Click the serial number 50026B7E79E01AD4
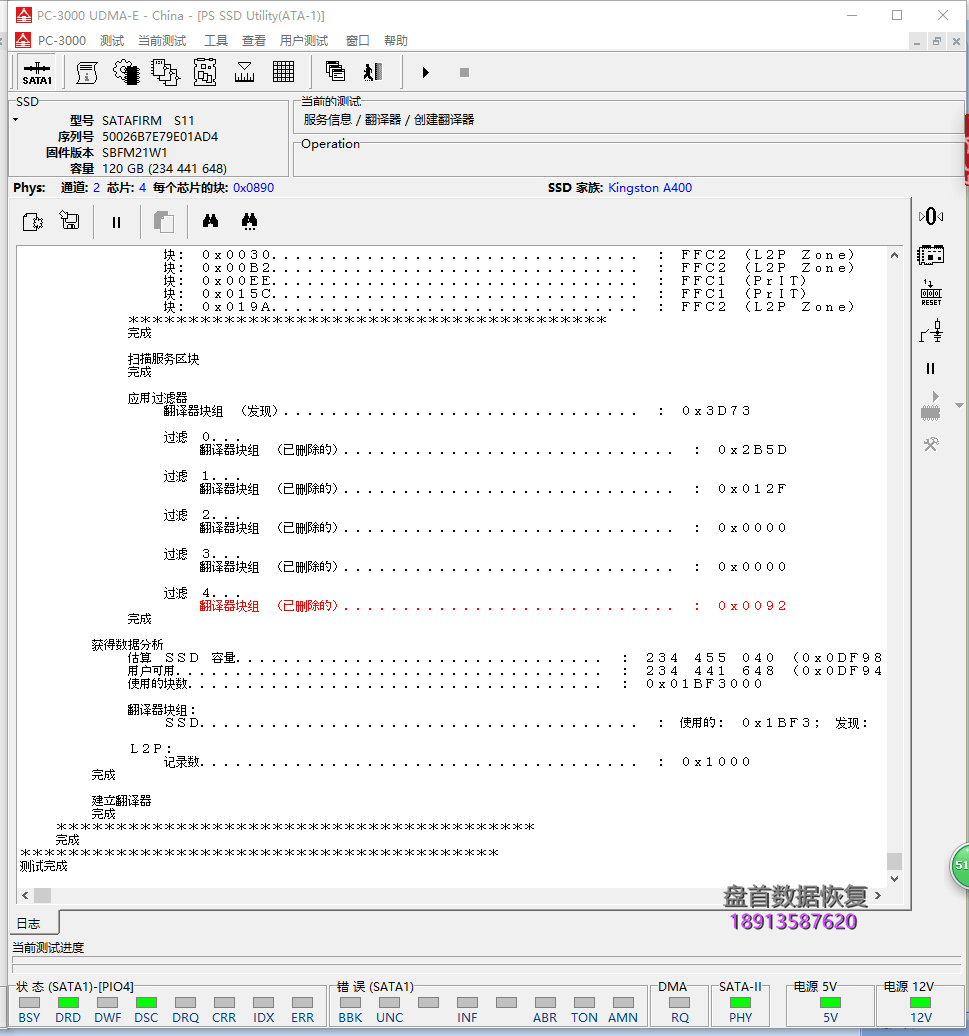This screenshot has height=1036, width=969. point(160,137)
